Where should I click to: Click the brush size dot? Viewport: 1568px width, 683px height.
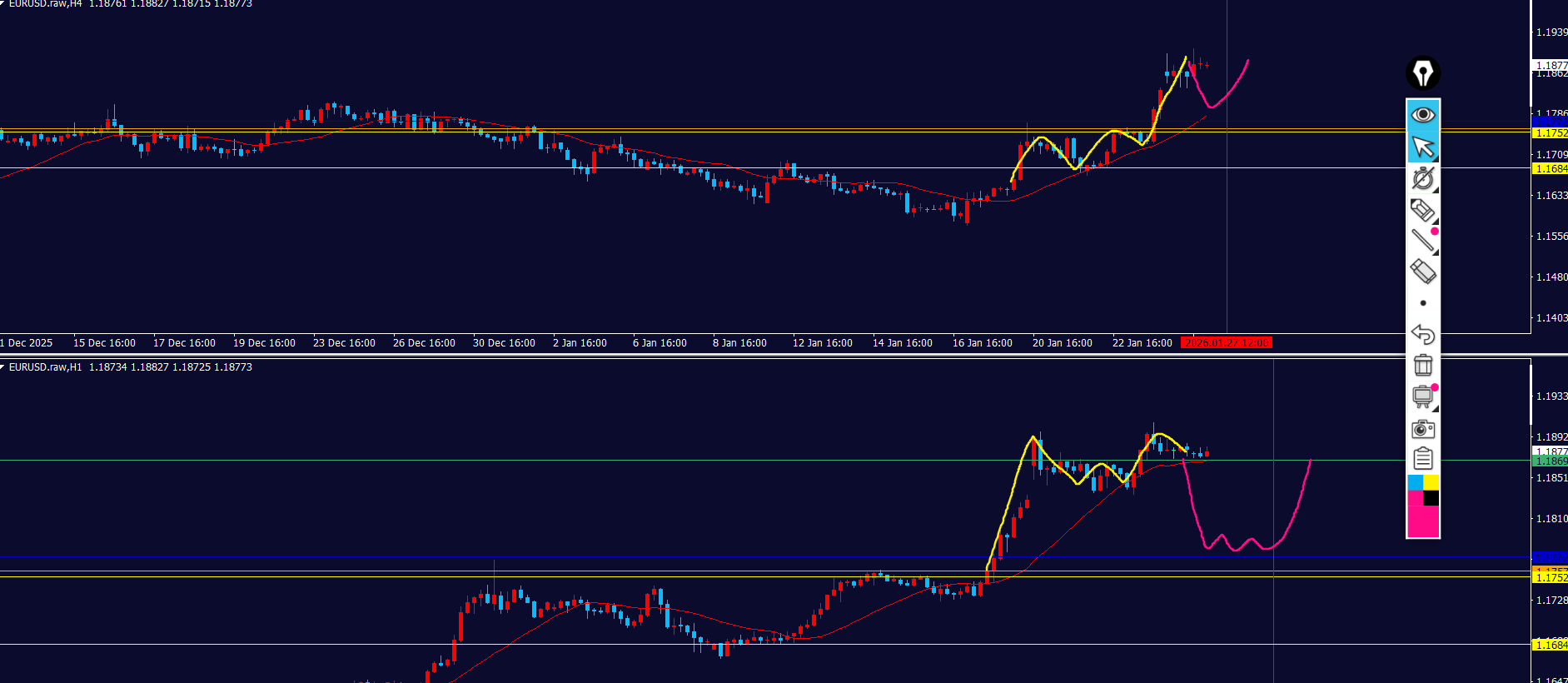[1422, 303]
